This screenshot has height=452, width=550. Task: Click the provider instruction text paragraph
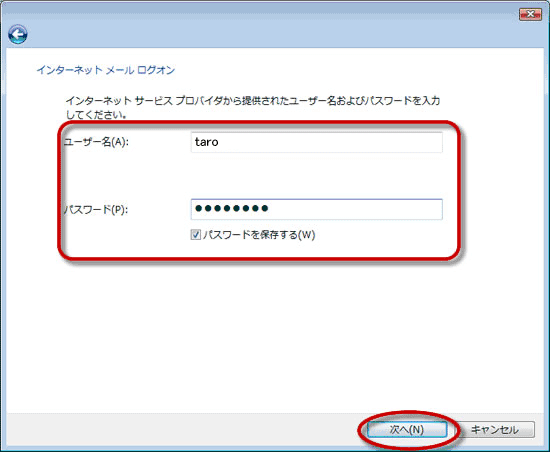(253, 107)
